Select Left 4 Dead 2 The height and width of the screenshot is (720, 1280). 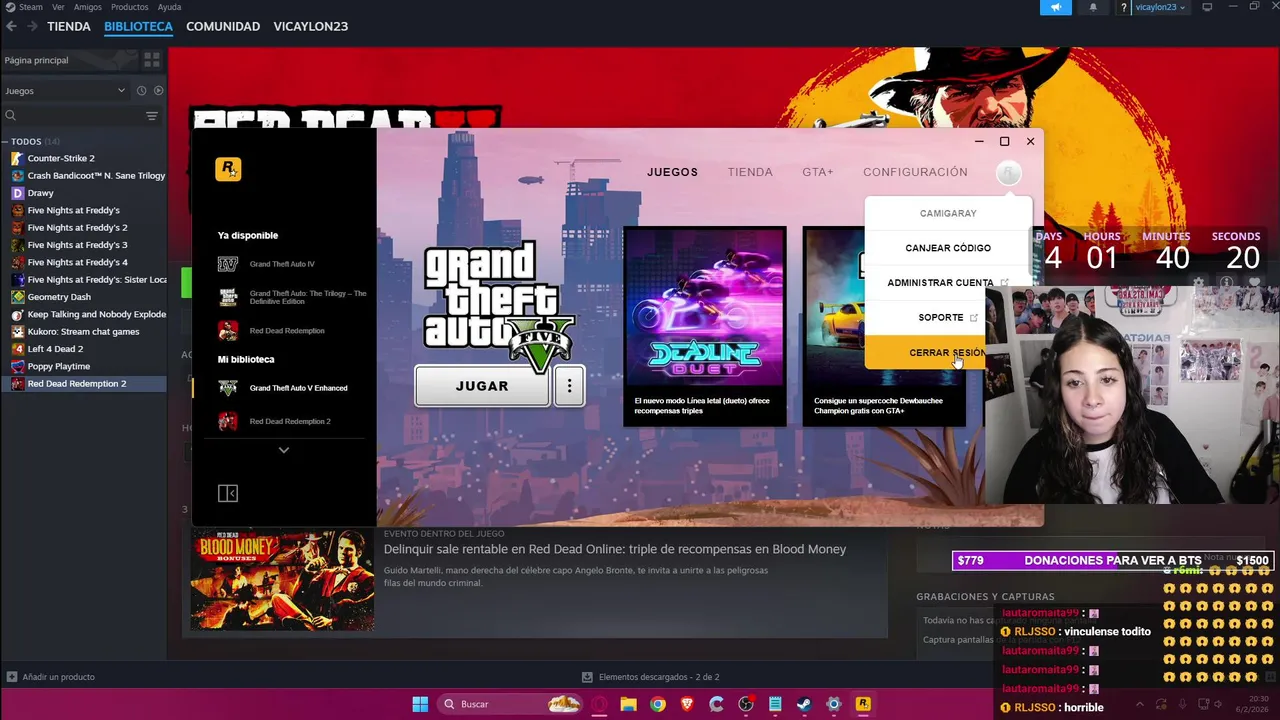[x=83, y=349]
